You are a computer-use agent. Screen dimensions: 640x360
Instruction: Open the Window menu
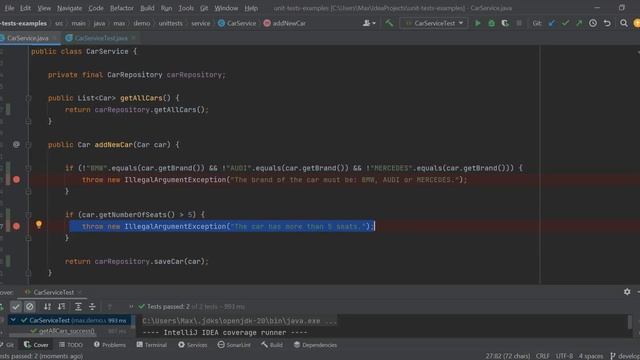click(226, 8)
